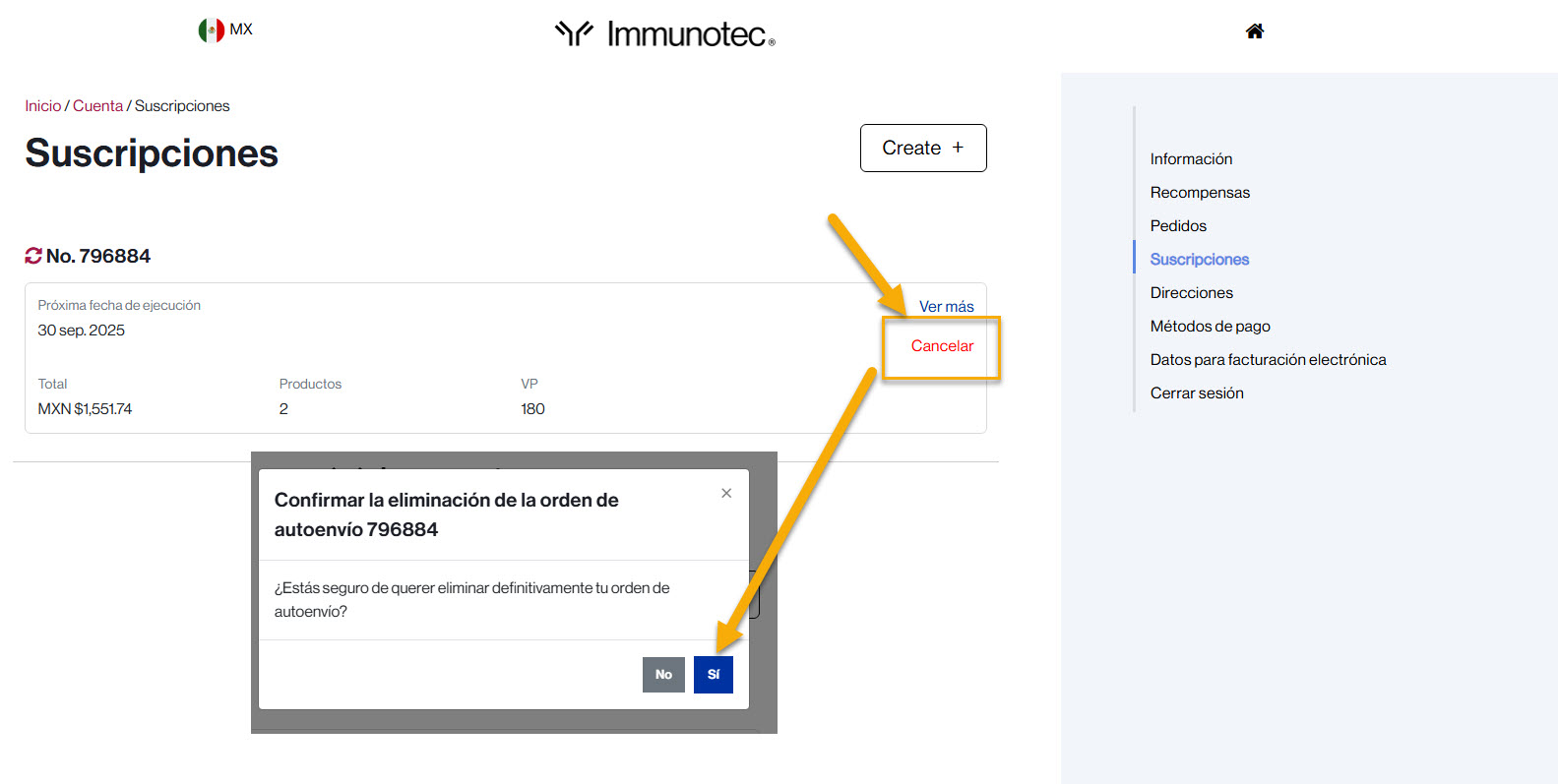Click the subscription refresh icon beside No. 796884
Screen dimensions: 1558x784
point(33,256)
